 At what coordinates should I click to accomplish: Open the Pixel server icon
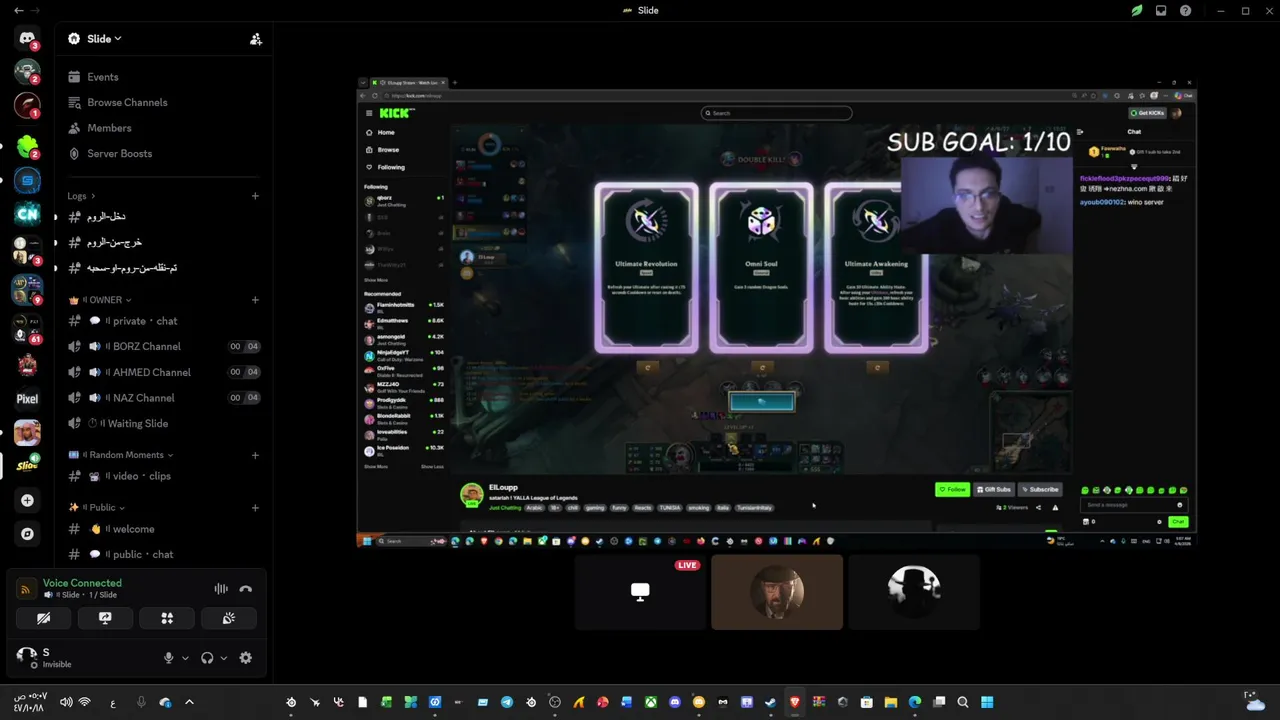coord(27,398)
